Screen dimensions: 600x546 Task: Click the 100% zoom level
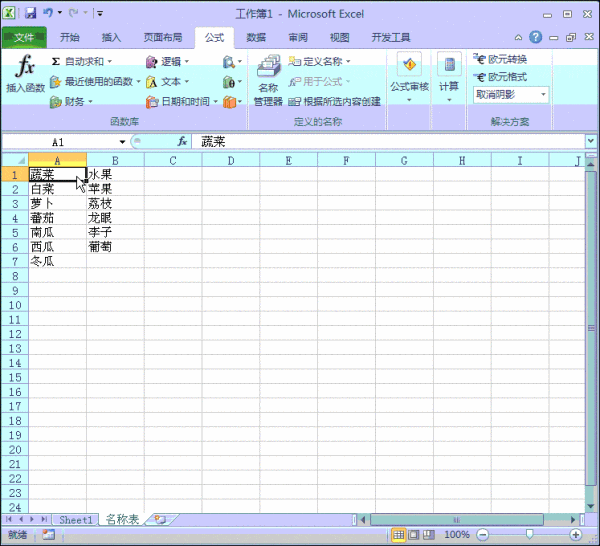pos(457,535)
